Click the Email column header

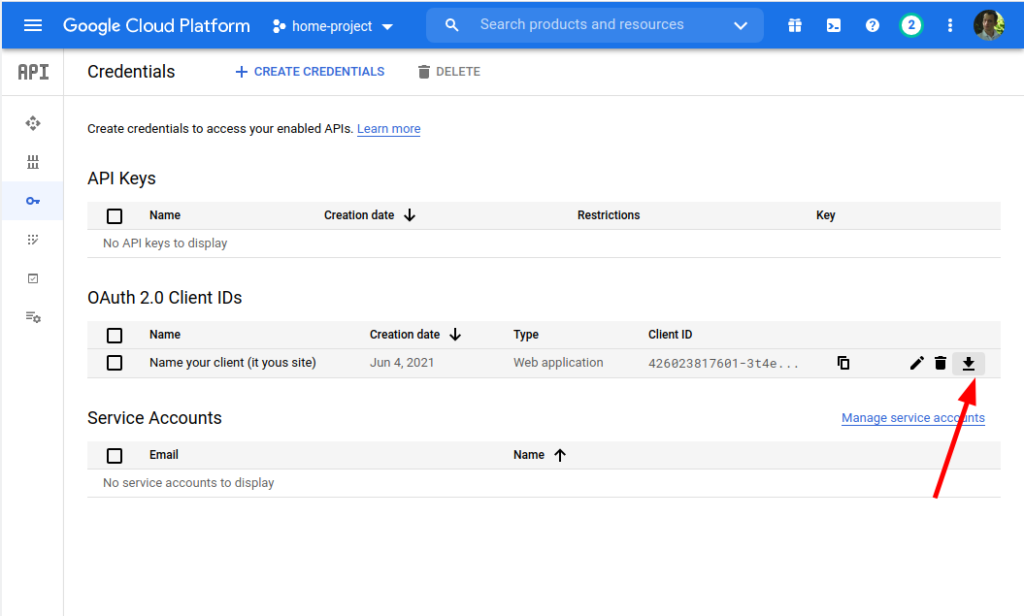coord(164,455)
